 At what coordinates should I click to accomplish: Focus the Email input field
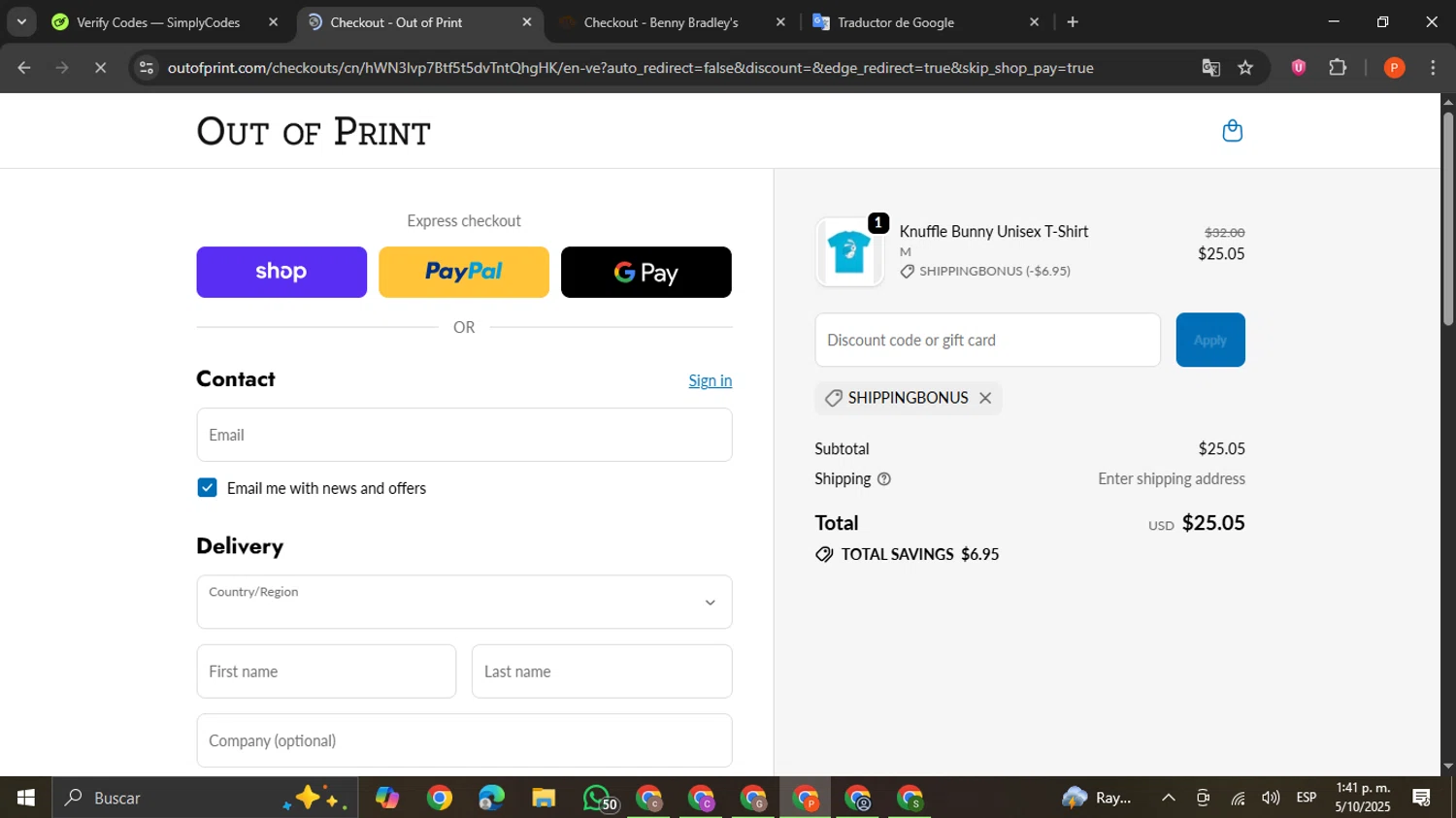464,435
